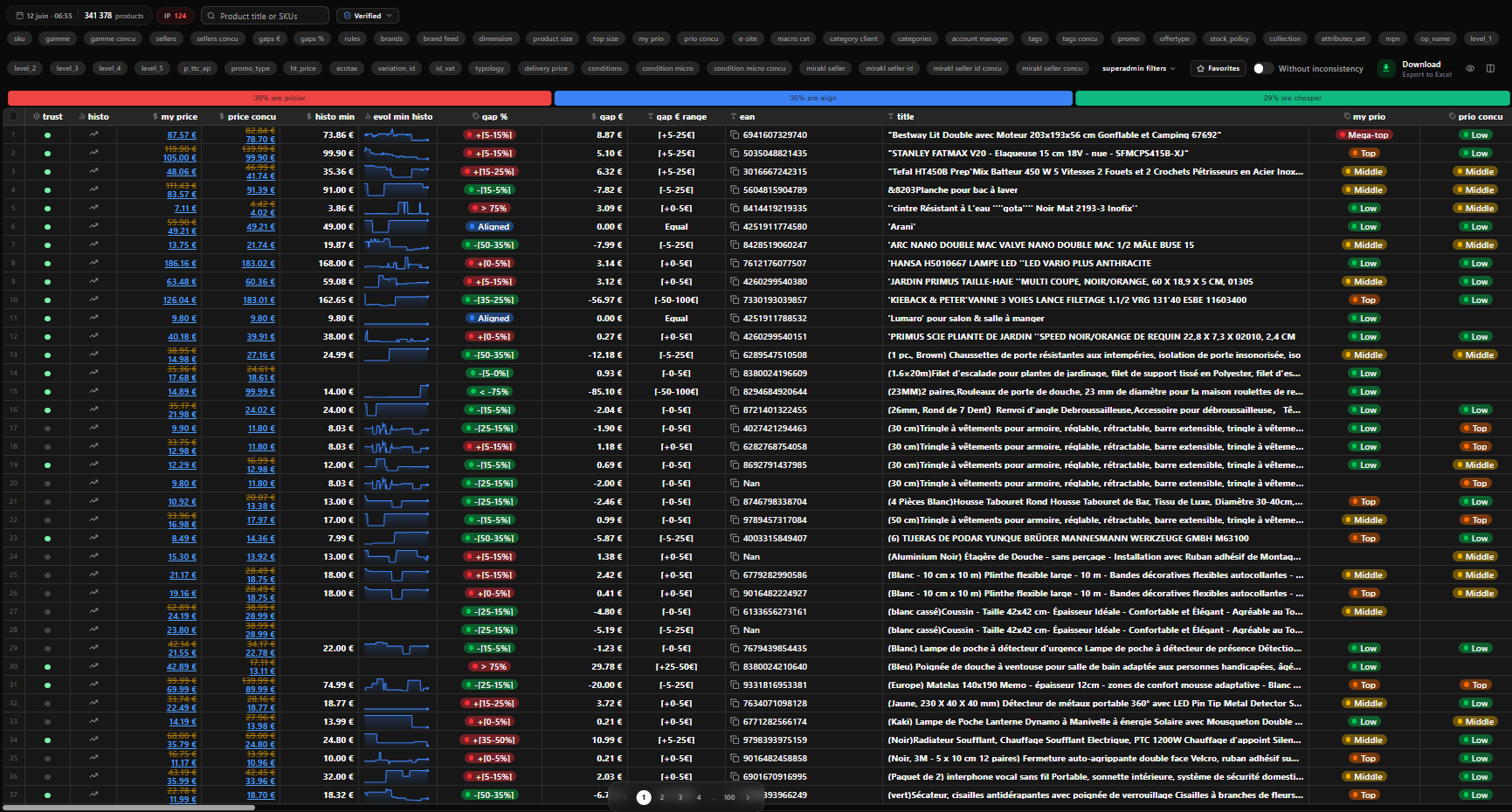Open the price trend icon for row 3
The height and width of the screenshot is (812, 1512).
(93, 171)
